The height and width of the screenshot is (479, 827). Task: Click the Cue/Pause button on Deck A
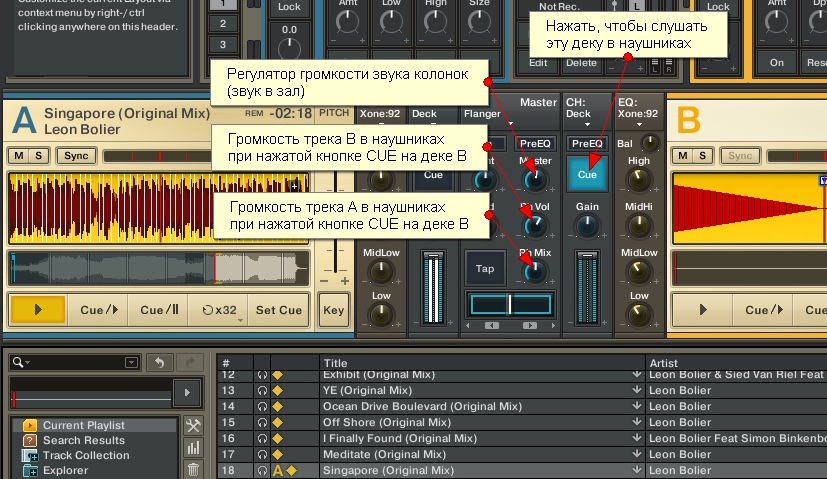[158, 310]
